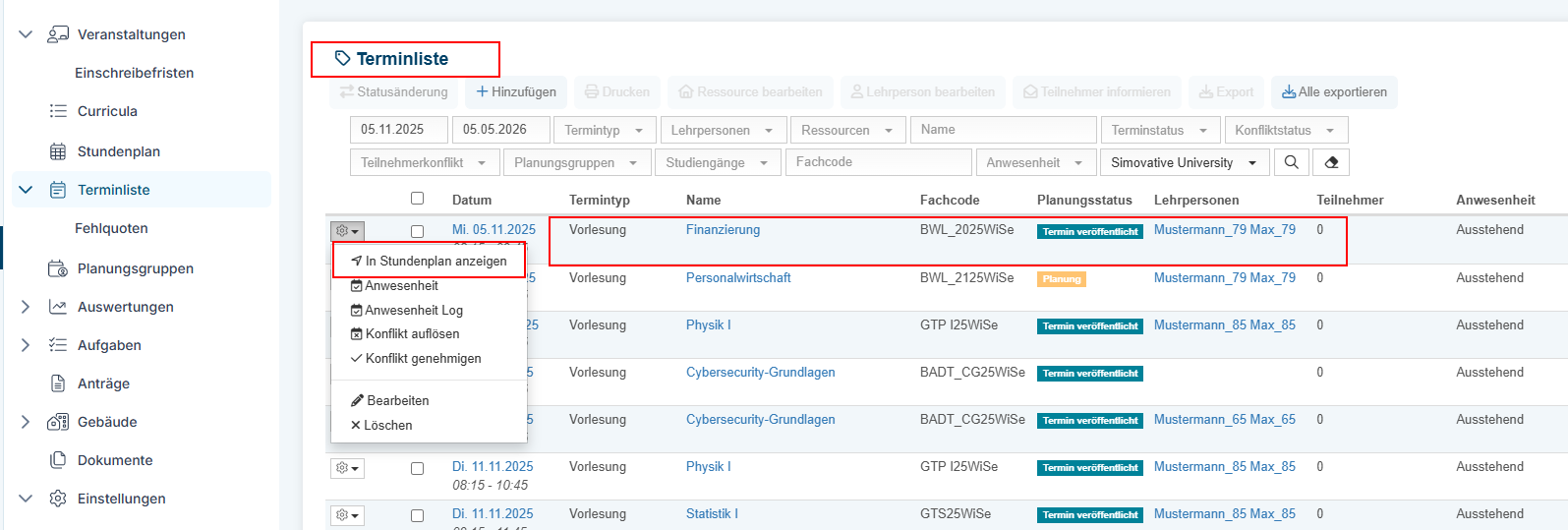Click the Planungsgruppen icon in sidebar
Image resolution: width=1568 pixels, height=530 pixels.
point(58,268)
